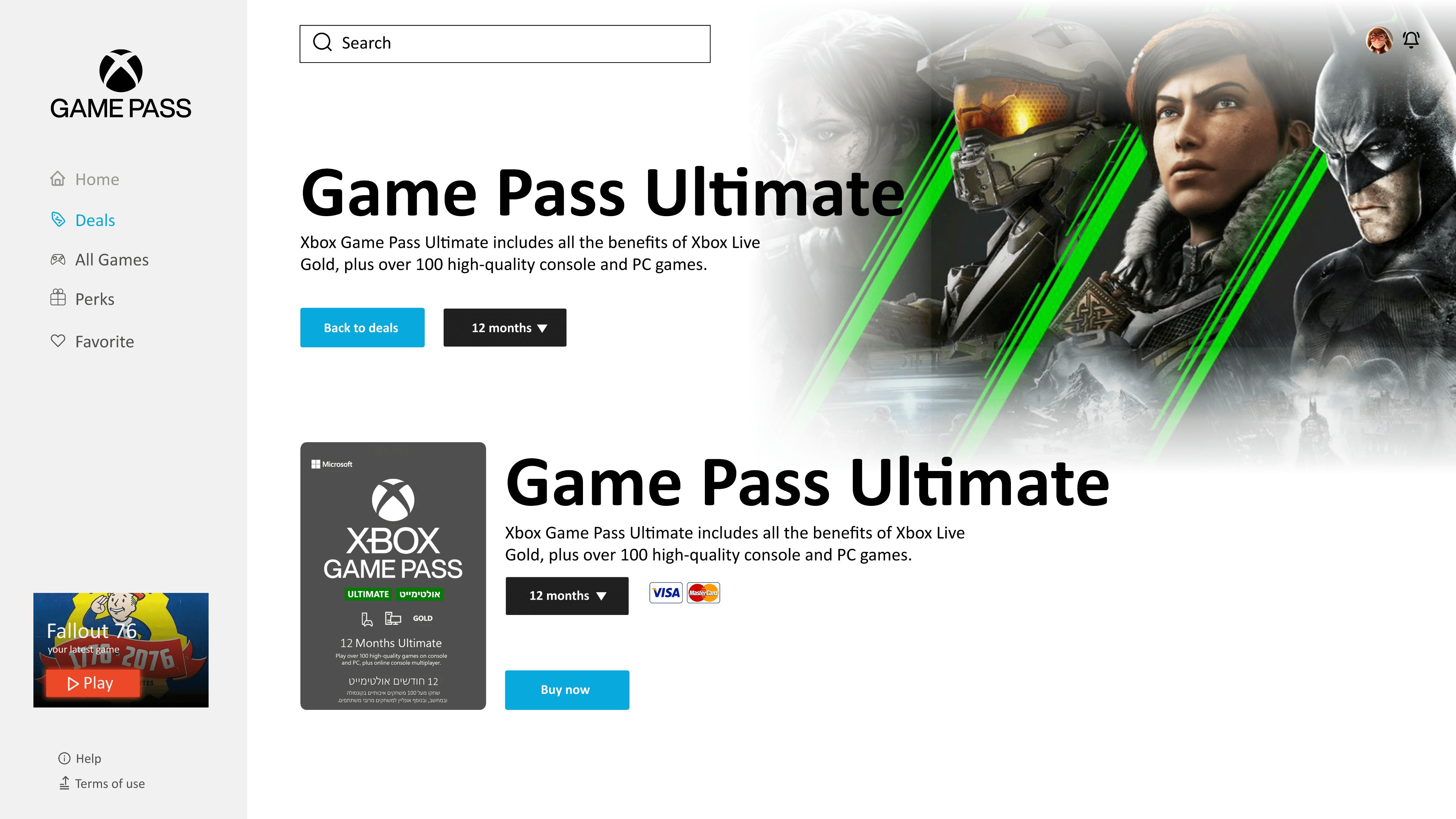Click the Xbox Game Pass logo in sidebar

coord(121,84)
